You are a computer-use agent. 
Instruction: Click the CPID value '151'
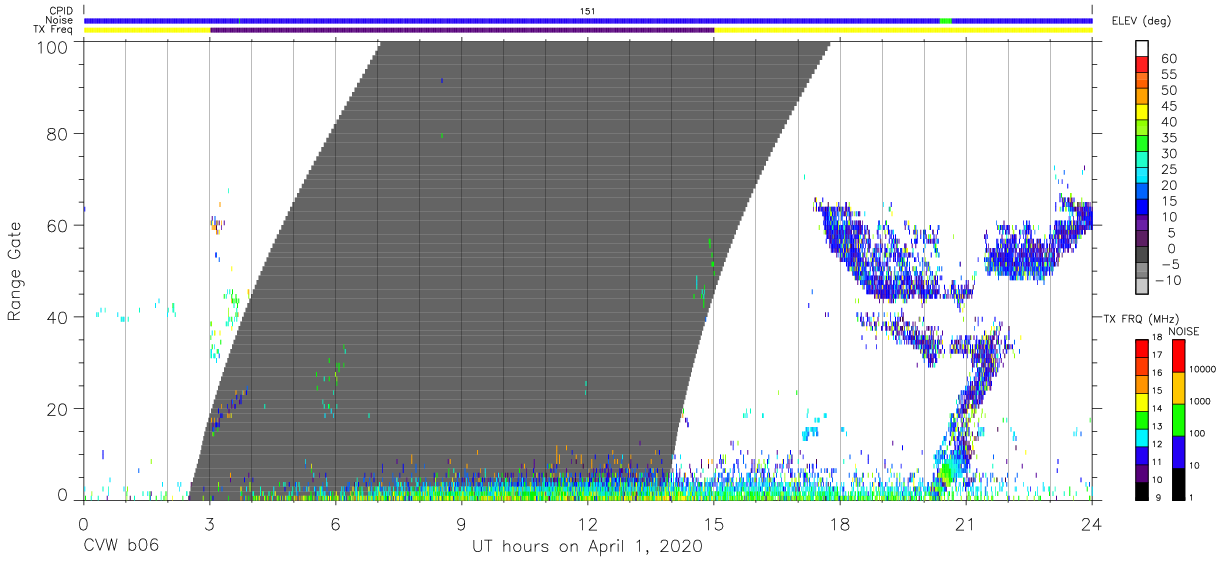click(588, 11)
